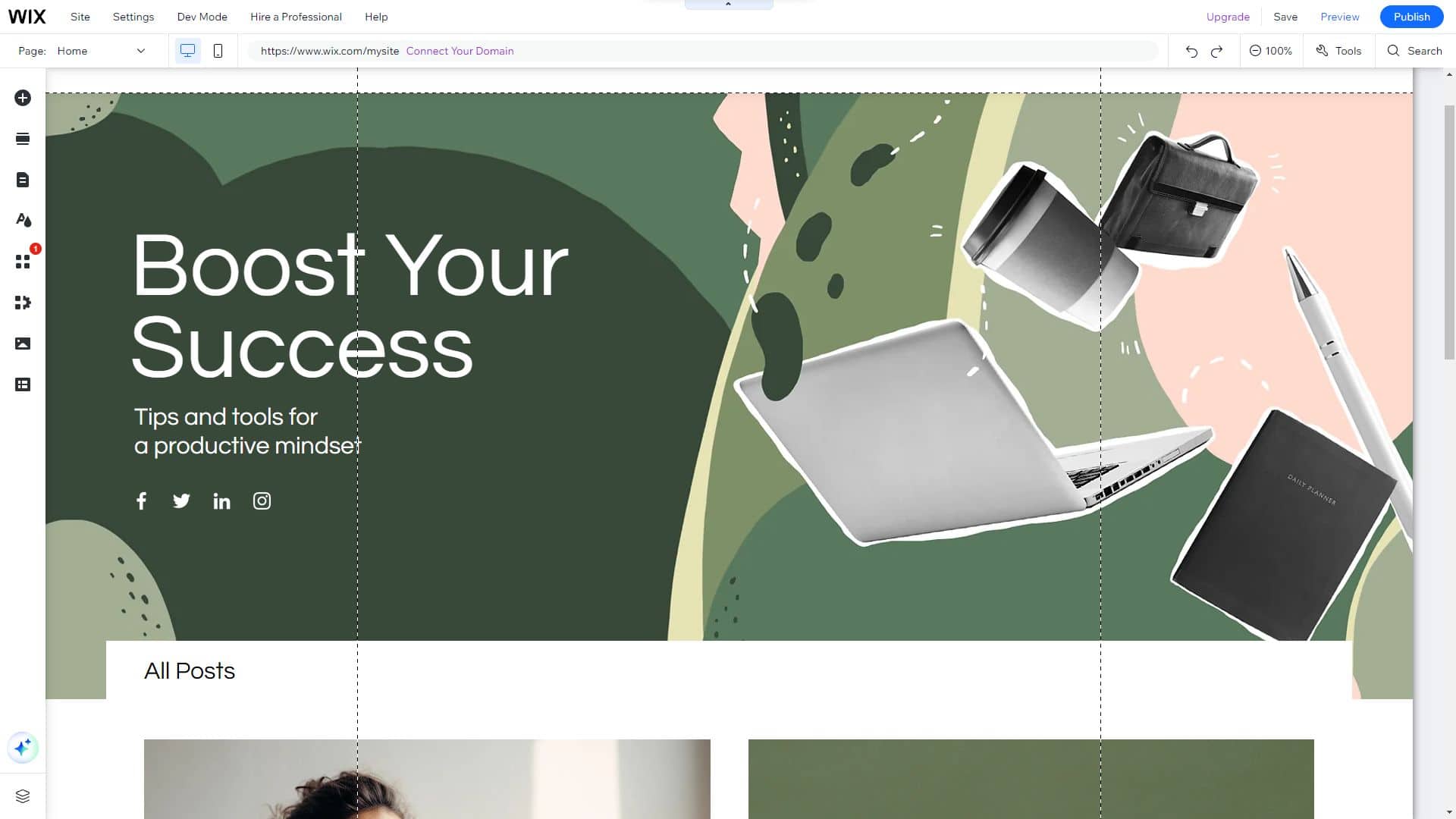This screenshot has width=1456, height=819.
Task: Open the Add Elements panel
Action: (23, 98)
